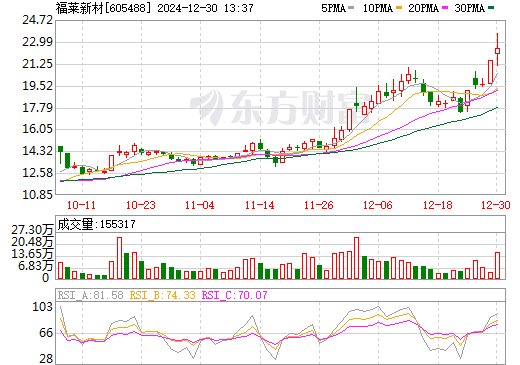The image size is (520, 365).
Task: Click the magenta 20PMA legend color marker
Action: tap(445, 8)
